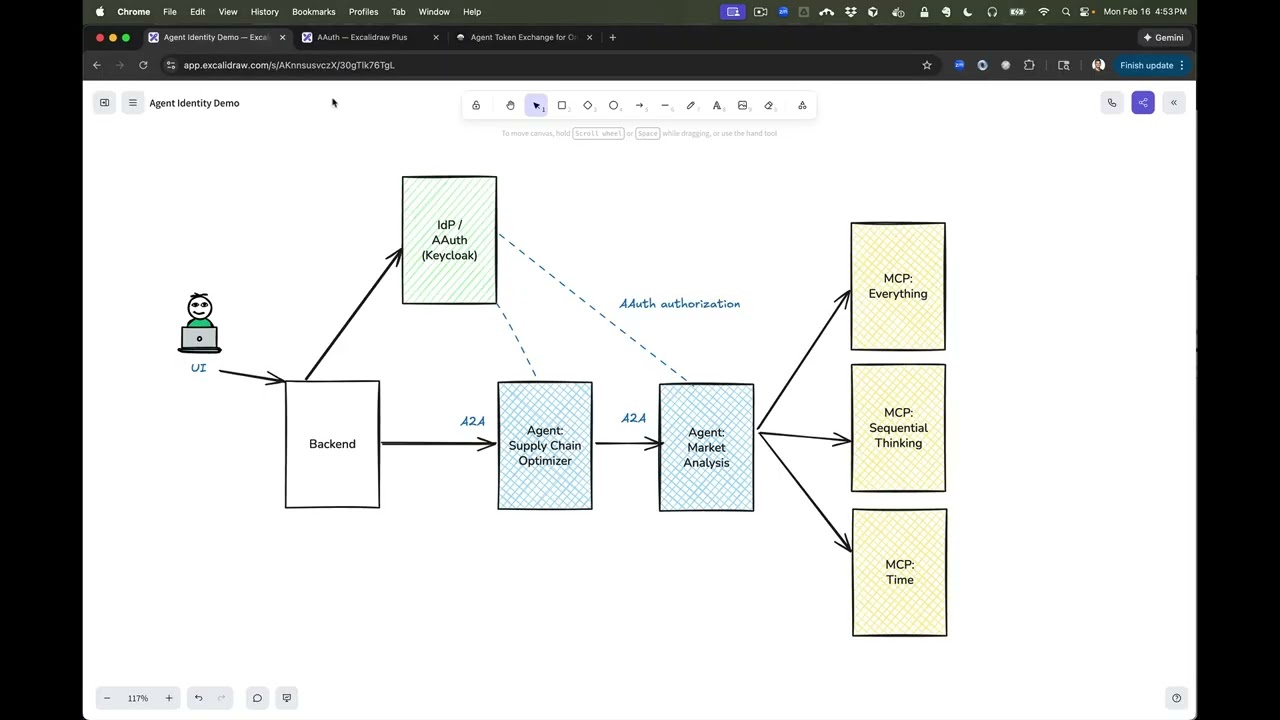This screenshot has width=1280, height=720.
Task: Open the comments bubble icon
Action: coord(257,698)
